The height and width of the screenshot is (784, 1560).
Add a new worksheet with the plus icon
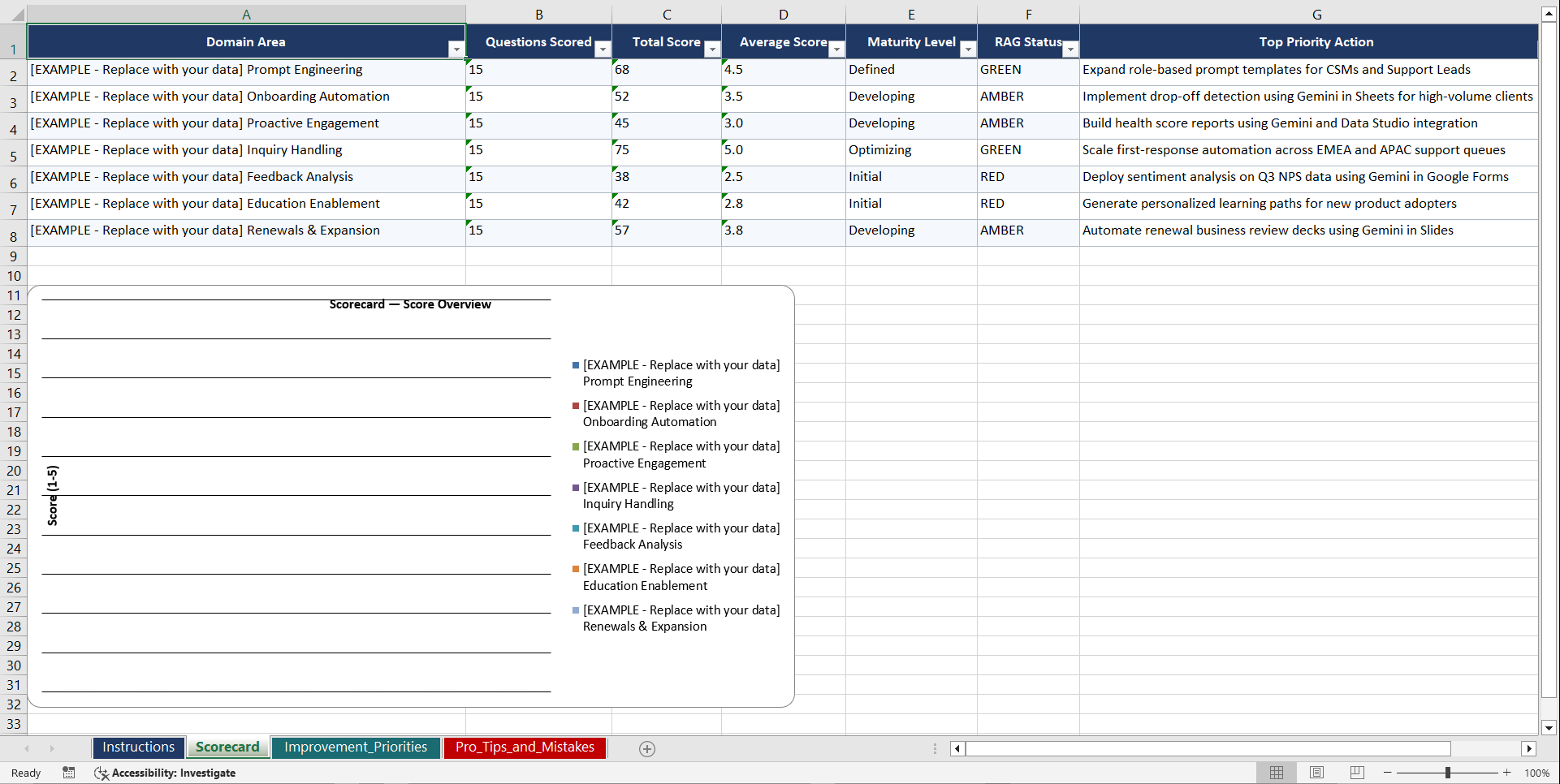(646, 748)
